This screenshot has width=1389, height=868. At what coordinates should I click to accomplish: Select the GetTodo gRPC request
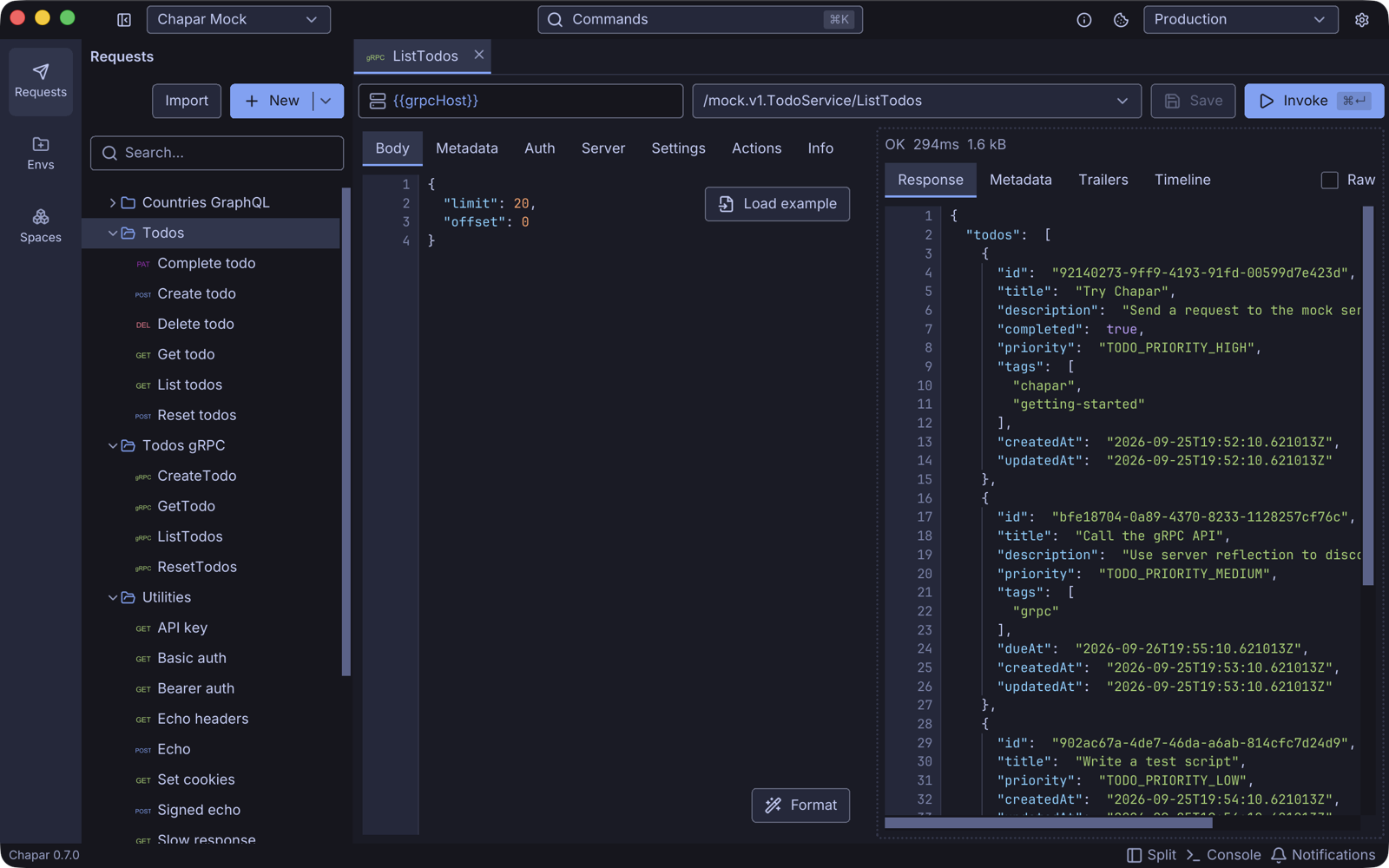point(211,506)
